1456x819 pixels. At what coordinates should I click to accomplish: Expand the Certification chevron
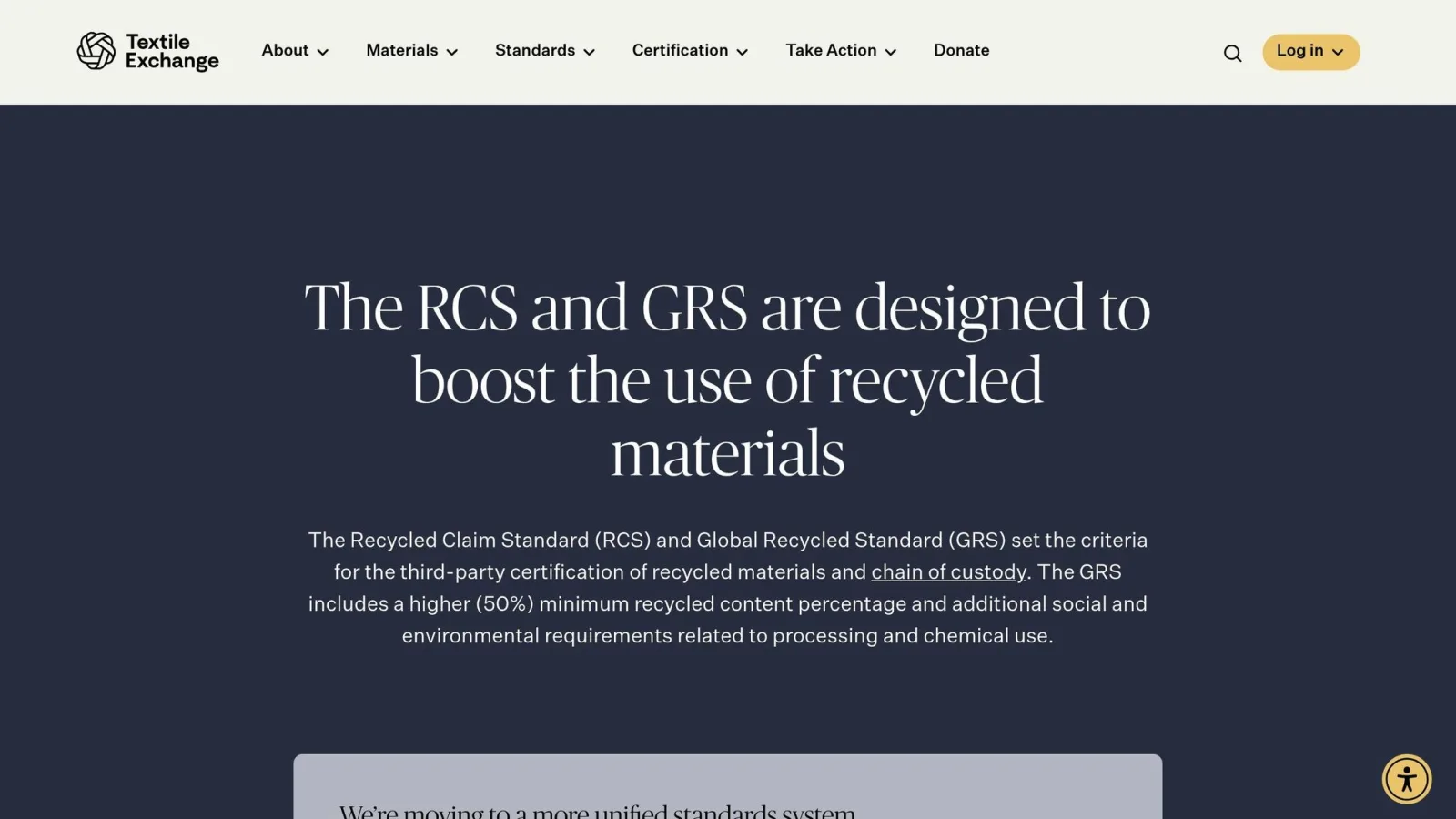click(x=742, y=52)
